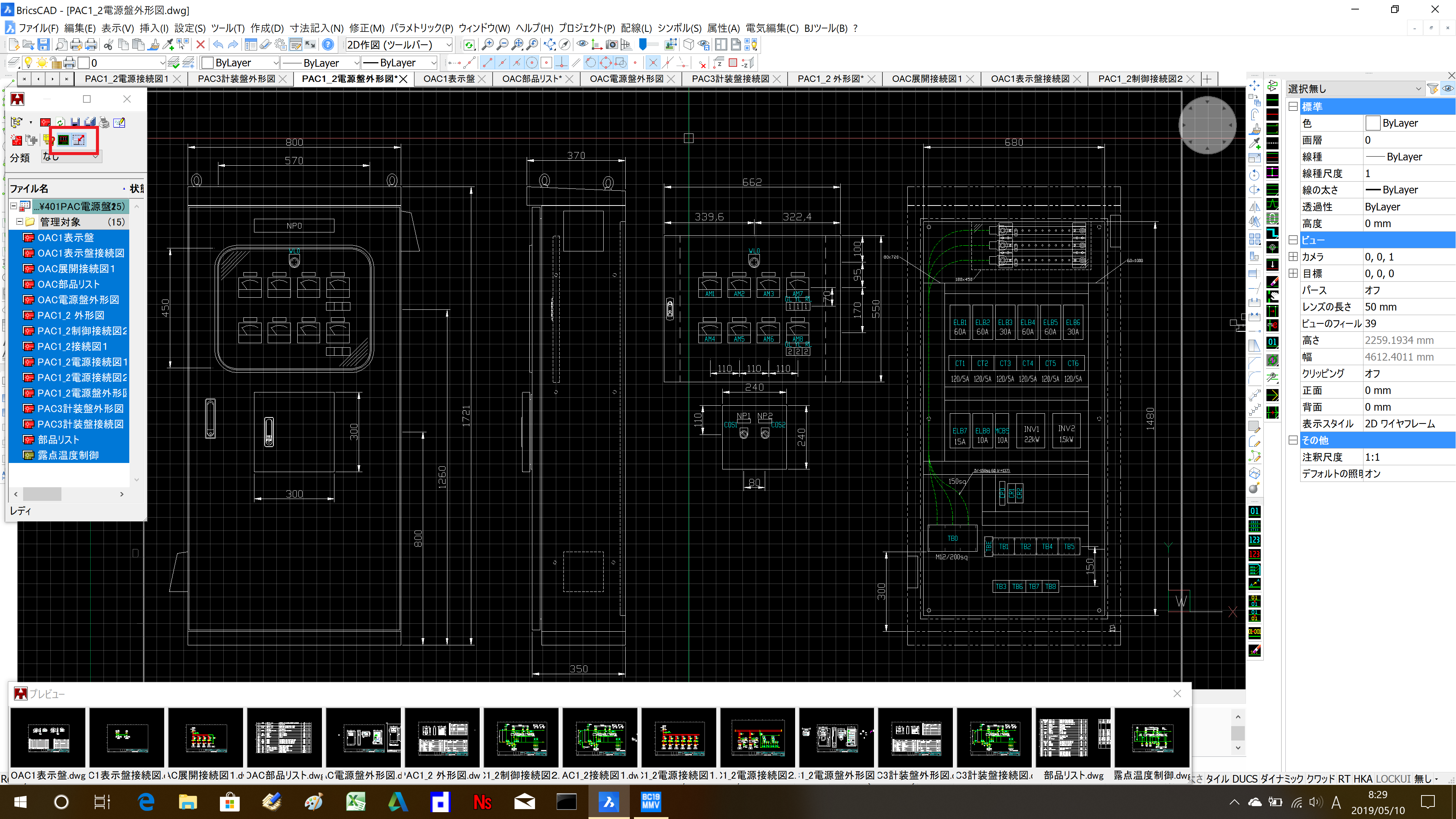Viewport: 1456px width, 819px height.
Task: Open the 部品リスト.dwg preview thumbnail
Action: click(1073, 737)
